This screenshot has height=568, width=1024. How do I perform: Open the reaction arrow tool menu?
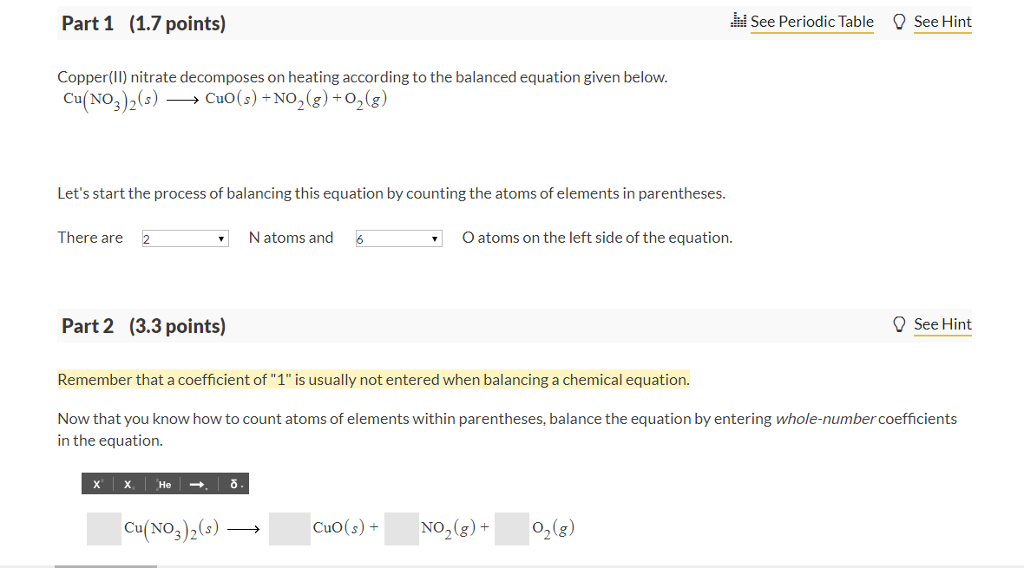pyautogui.click(x=199, y=484)
